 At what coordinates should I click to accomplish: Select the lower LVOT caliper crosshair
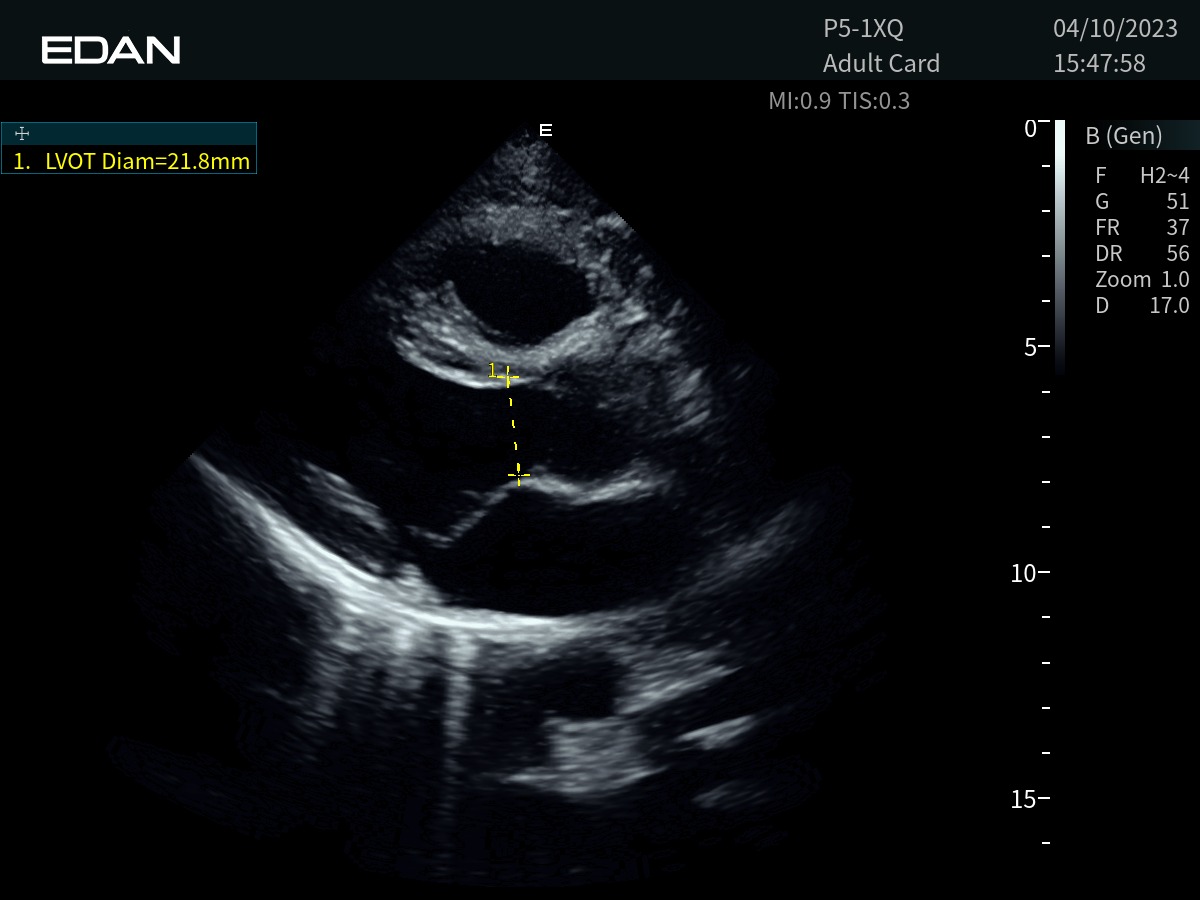click(518, 475)
